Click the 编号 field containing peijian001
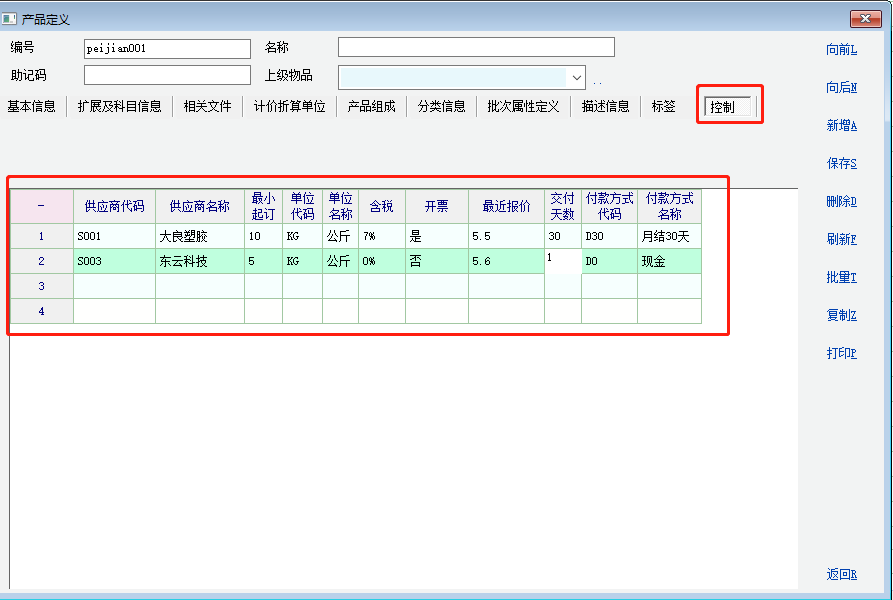The image size is (893, 600). pos(167,48)
